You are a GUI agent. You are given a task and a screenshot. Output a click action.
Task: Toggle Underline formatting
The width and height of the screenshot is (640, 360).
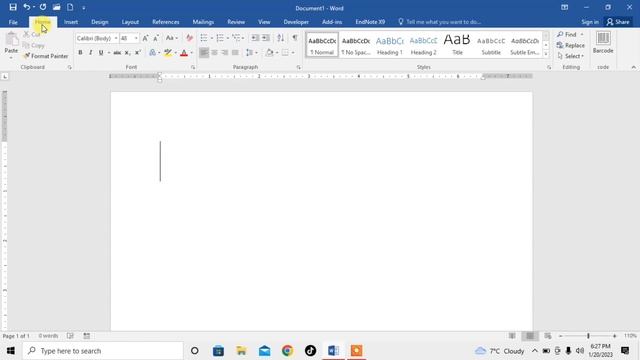[x=101, y=52]
